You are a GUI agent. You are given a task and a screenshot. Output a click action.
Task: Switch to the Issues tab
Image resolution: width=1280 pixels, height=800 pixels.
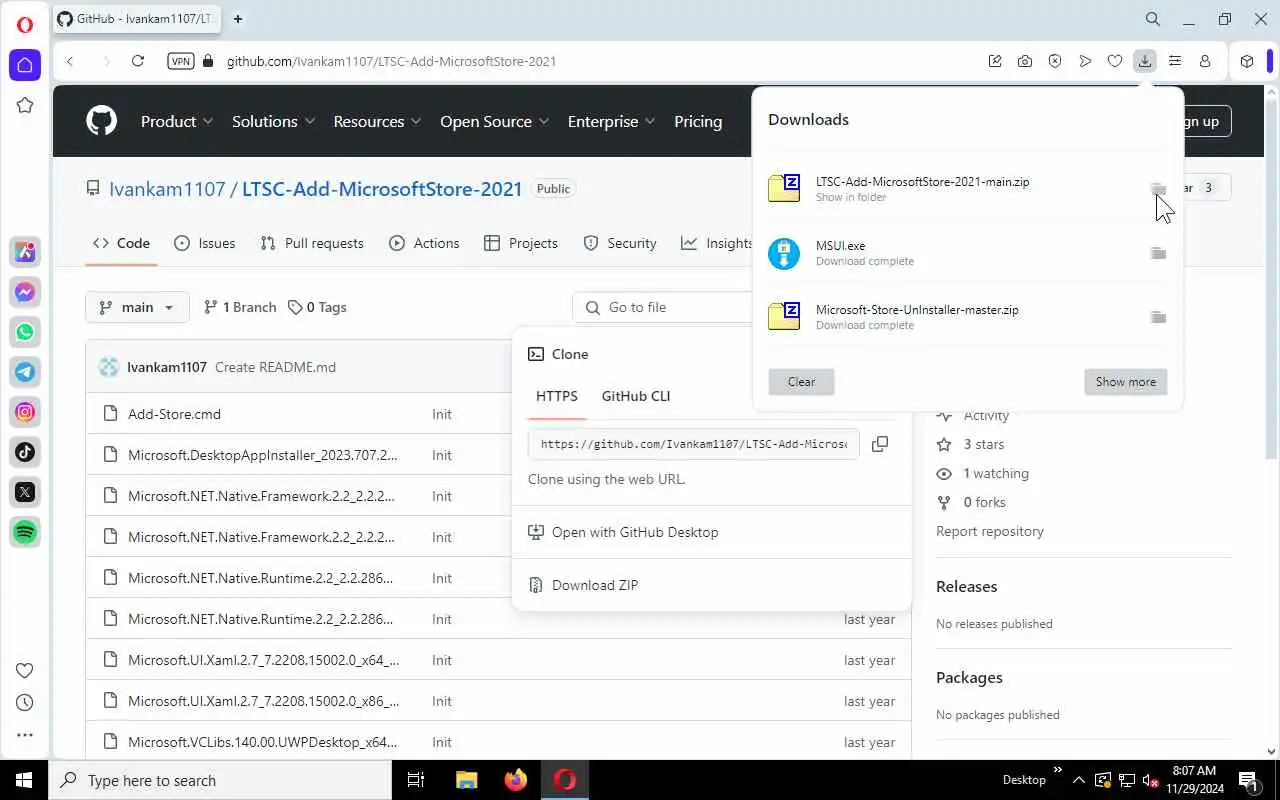point(205,243)
